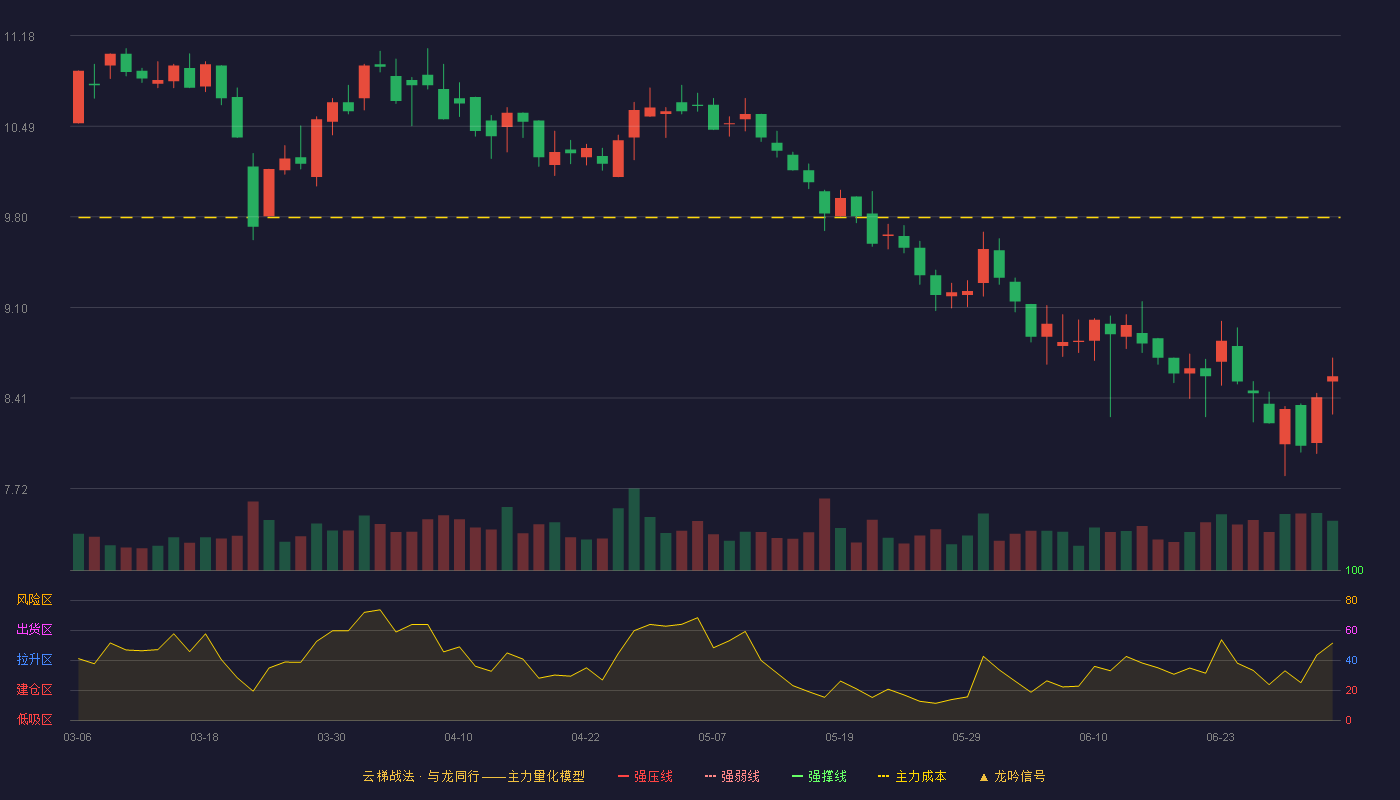Screen dimensions: 1400x800
Task: Click the red 20 indicator axis value
Action: 1351,690
